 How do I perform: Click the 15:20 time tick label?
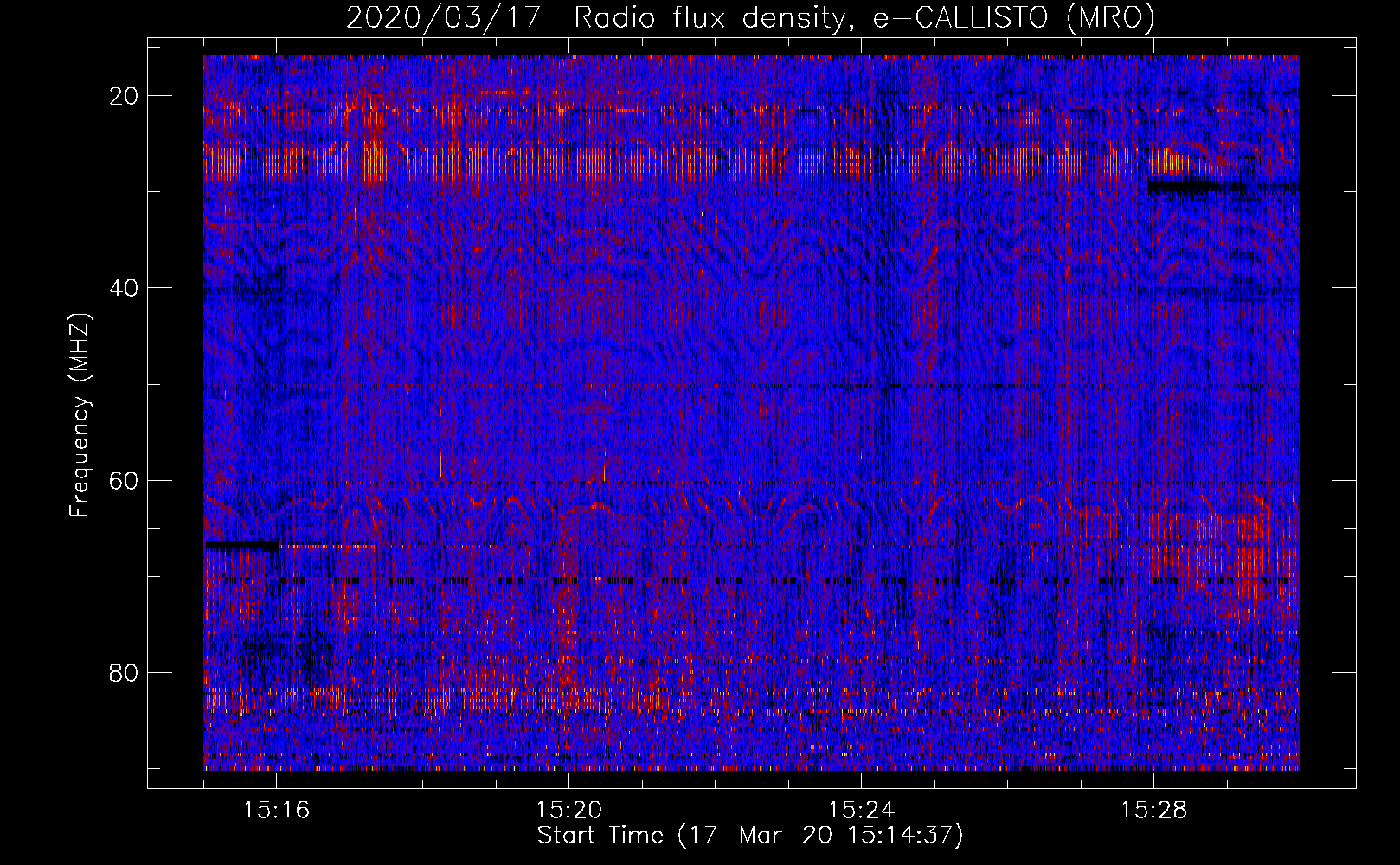(568, 810)
